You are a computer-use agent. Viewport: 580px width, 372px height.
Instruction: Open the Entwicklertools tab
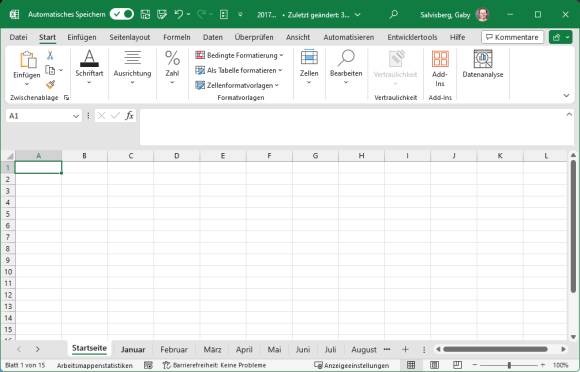click(412, 37)
